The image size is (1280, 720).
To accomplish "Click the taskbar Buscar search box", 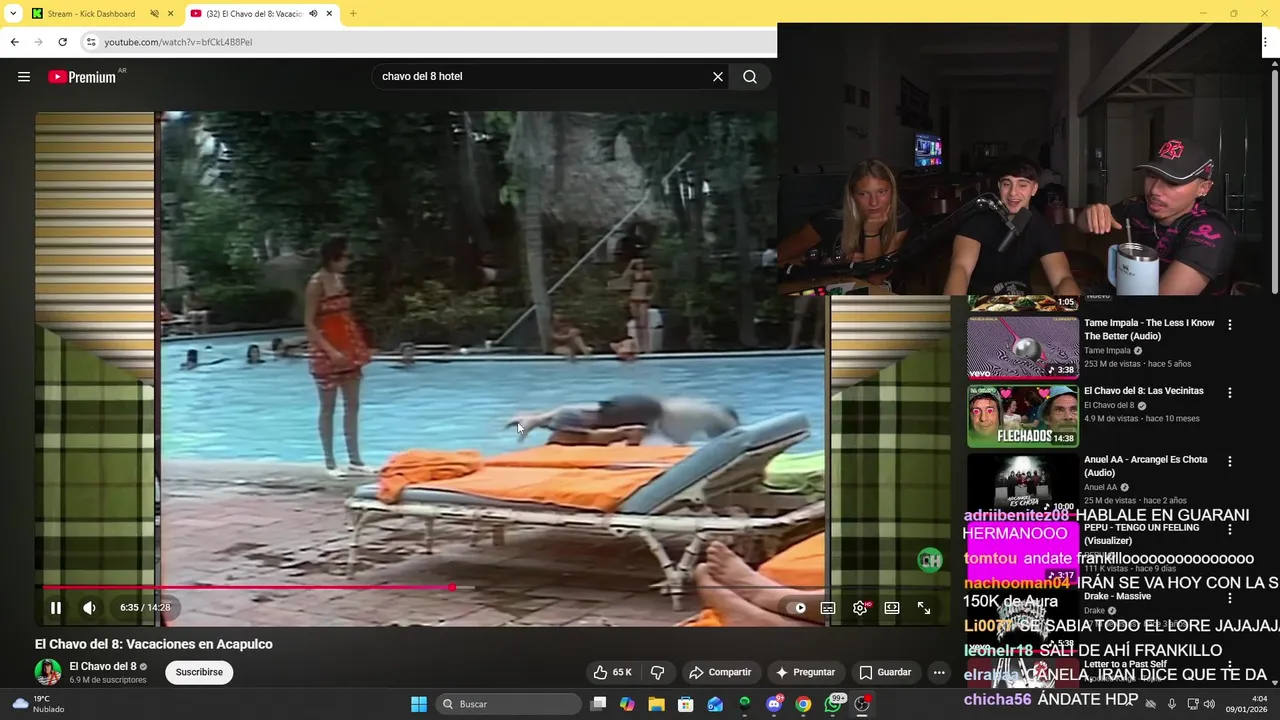I will (x=510, y=704).
